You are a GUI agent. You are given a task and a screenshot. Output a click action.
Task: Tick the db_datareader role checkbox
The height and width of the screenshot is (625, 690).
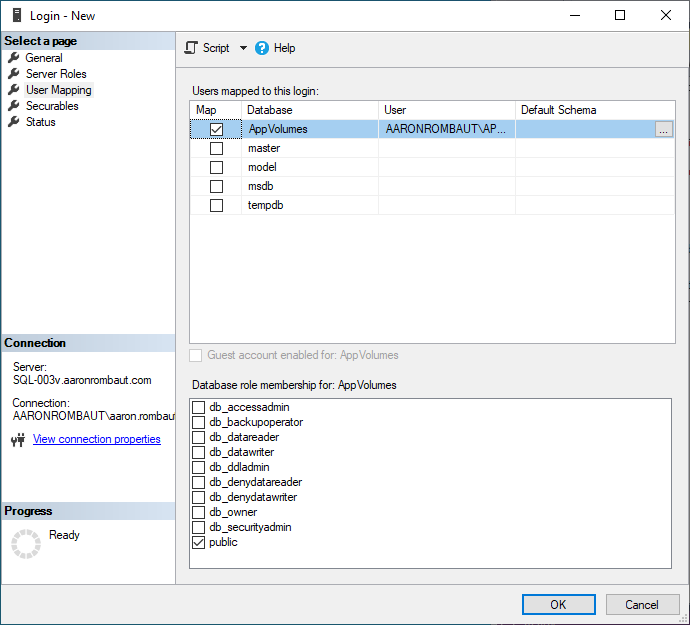tap(199, 437)
